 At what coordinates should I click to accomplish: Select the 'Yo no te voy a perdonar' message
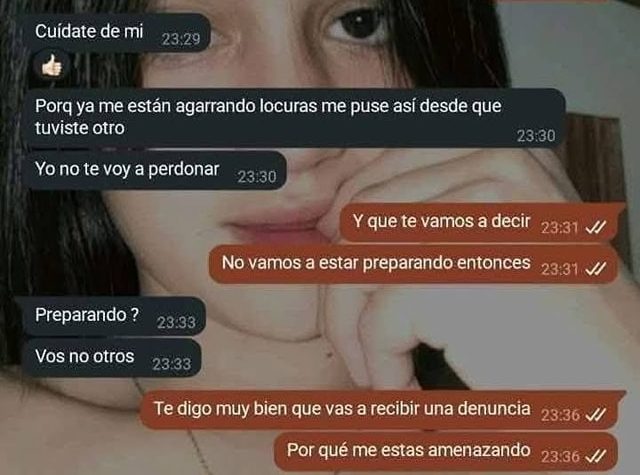coord(156,170)
